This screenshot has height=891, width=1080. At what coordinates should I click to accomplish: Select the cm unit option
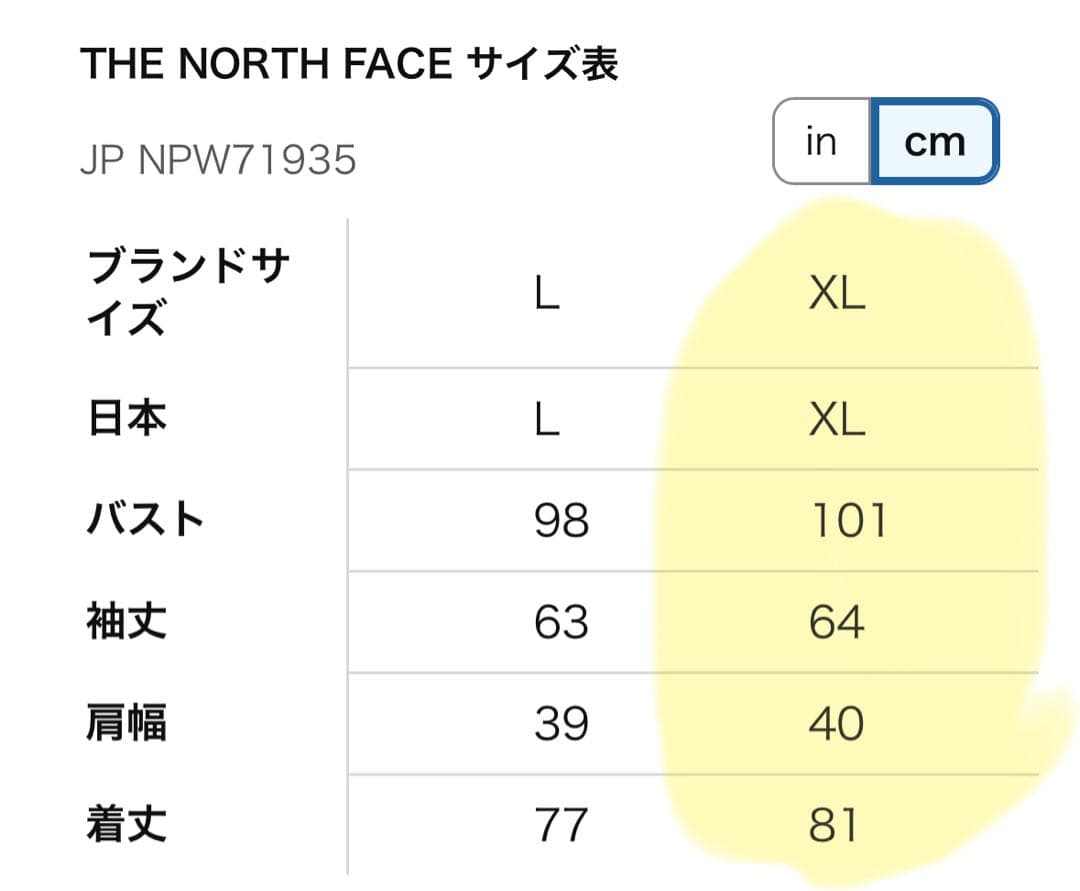coord(933,142)
